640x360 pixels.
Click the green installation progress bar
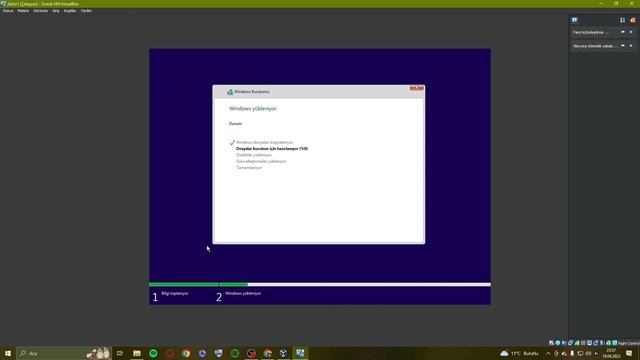198,284
